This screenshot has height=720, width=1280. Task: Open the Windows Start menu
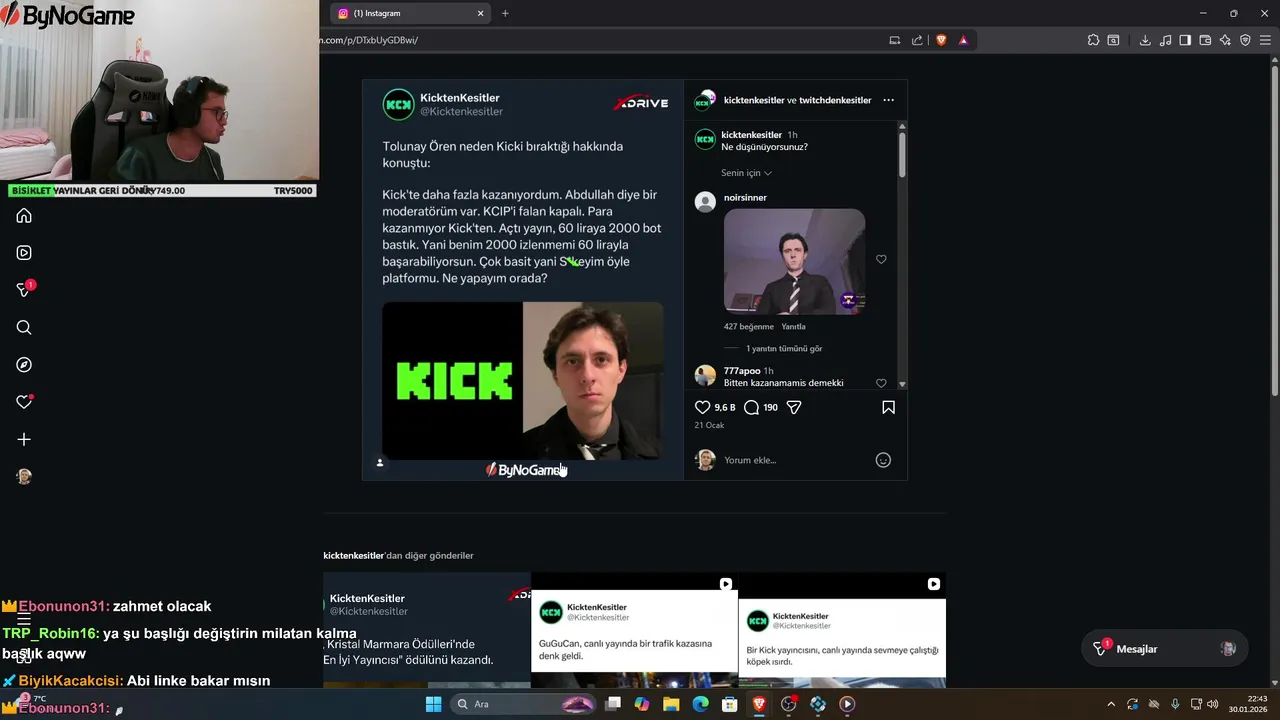click(433, 704)
